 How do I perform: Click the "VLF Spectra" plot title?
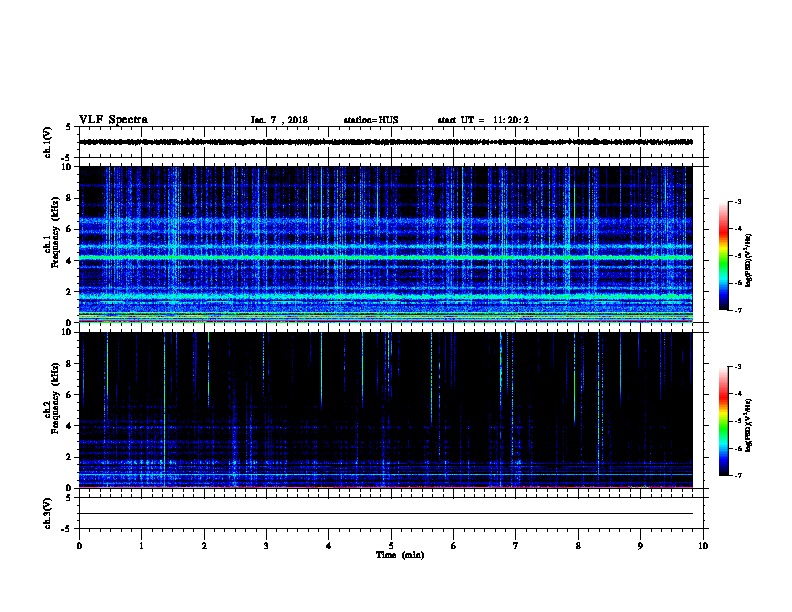tap(113, 120)
